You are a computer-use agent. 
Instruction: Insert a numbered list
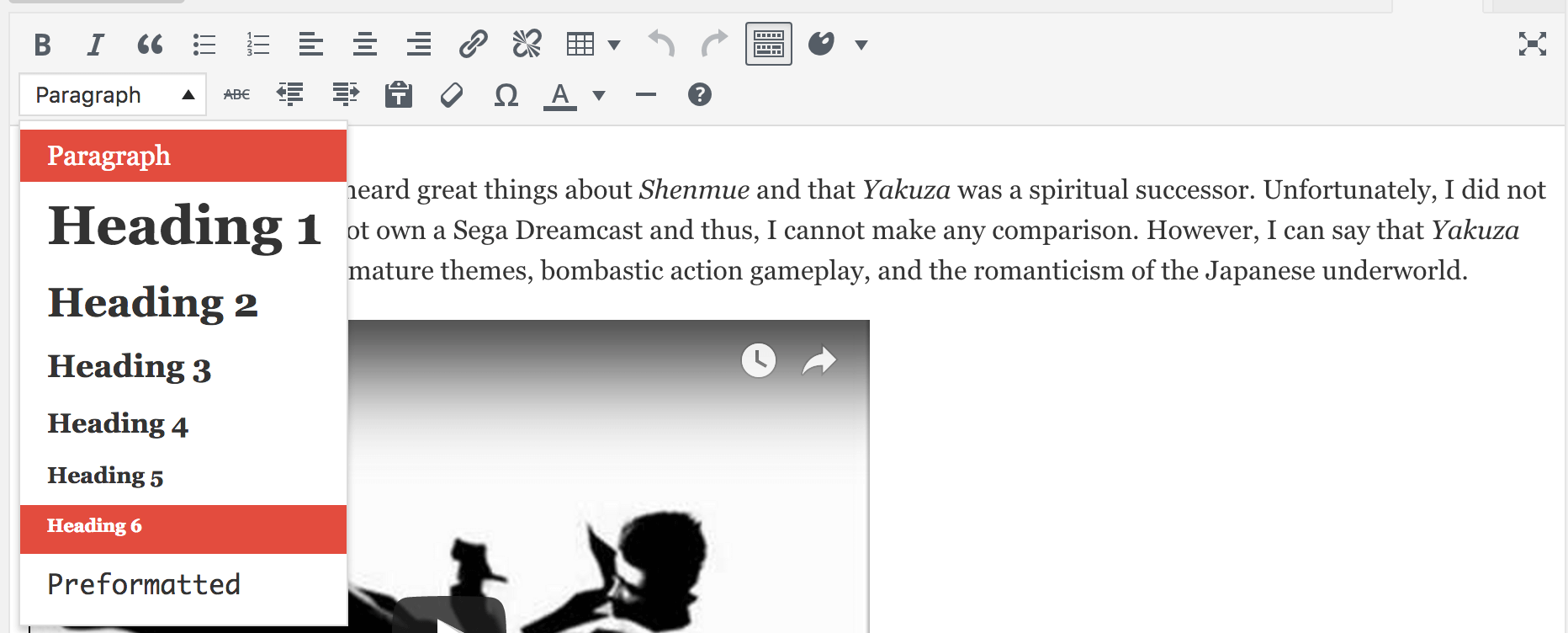pyautogui.click(x=257, y=44)
